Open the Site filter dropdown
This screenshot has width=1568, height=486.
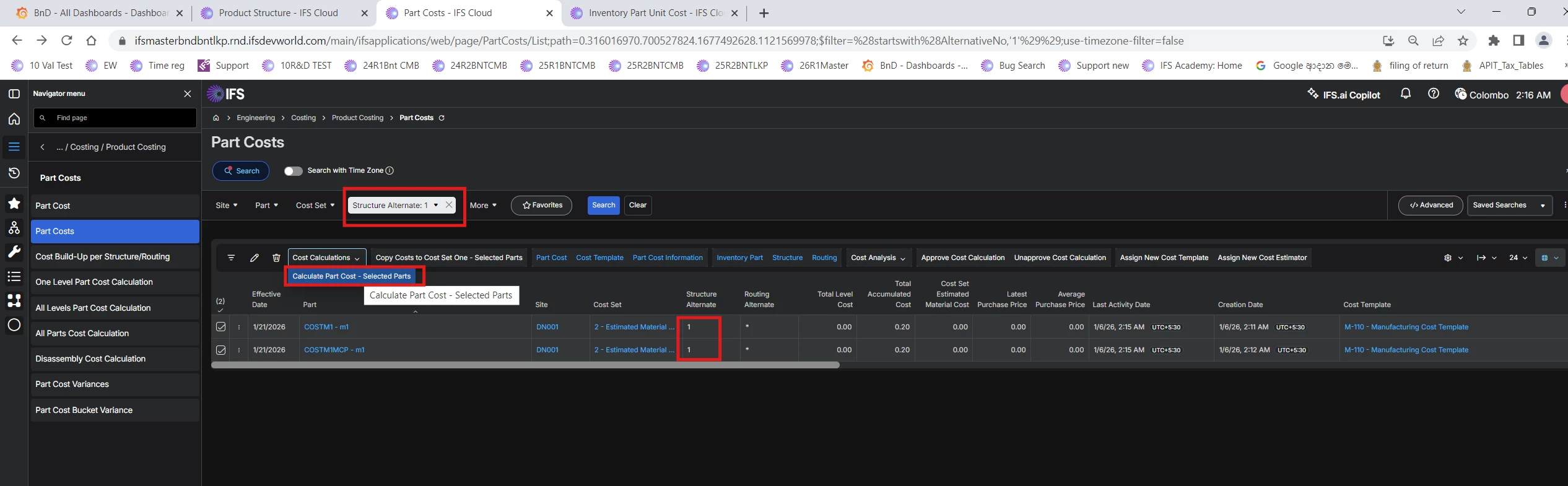click(227, 205)
